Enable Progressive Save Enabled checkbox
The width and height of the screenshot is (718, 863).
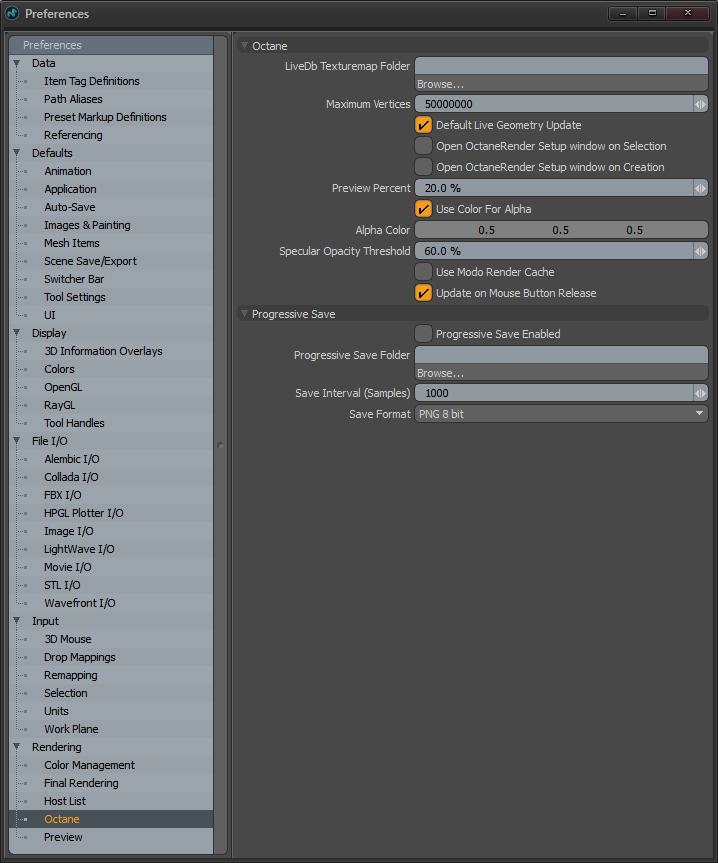click(424, 334)
